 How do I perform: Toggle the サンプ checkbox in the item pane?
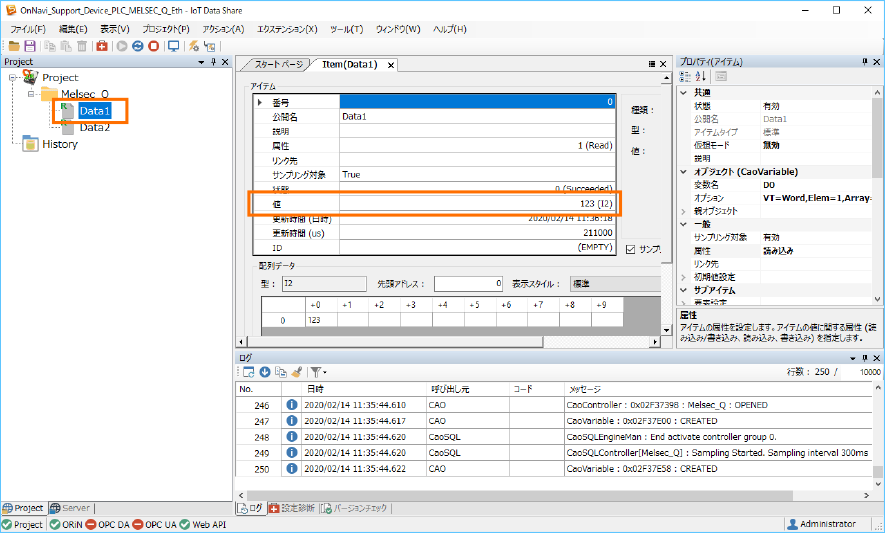pos(630,250)
